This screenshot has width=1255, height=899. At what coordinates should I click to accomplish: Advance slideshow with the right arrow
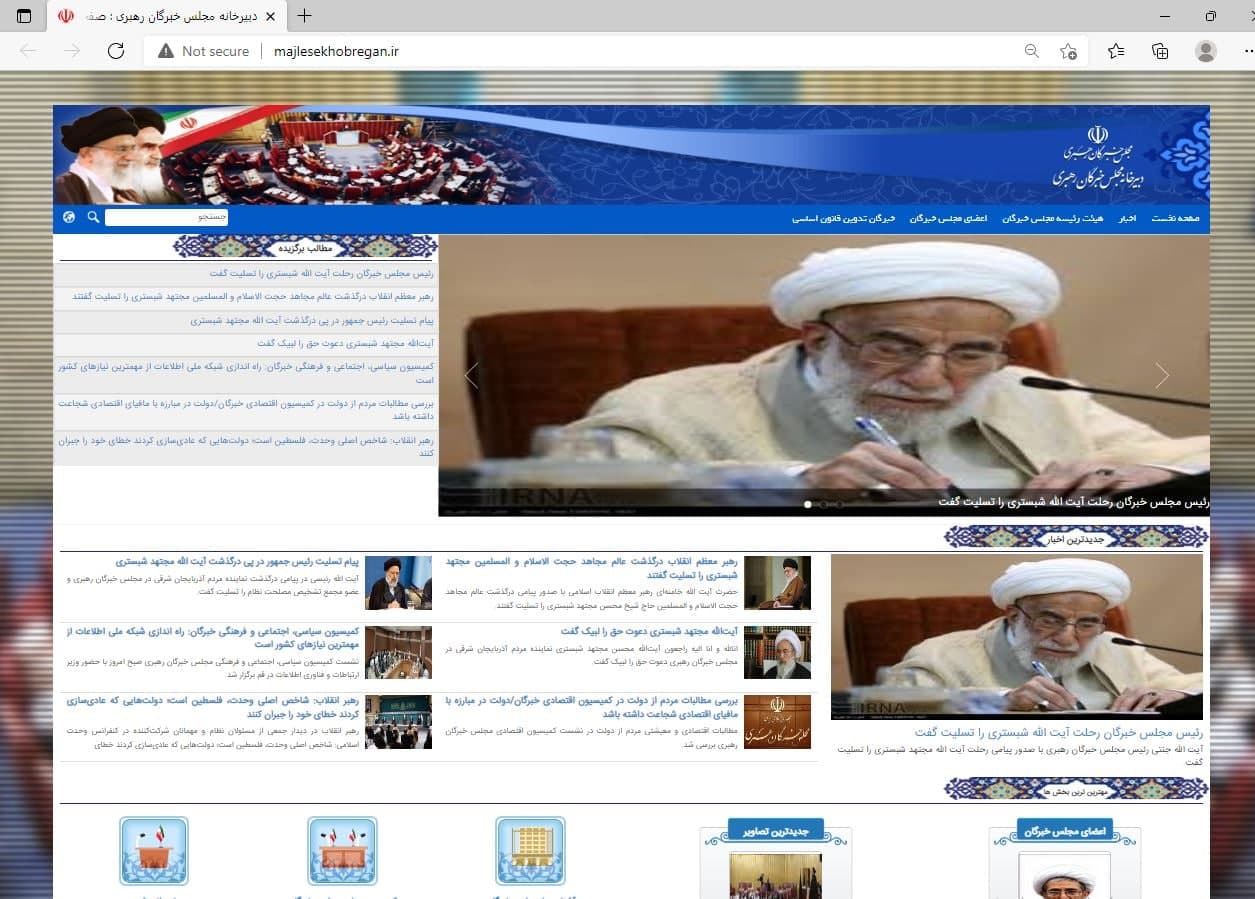1161,375
